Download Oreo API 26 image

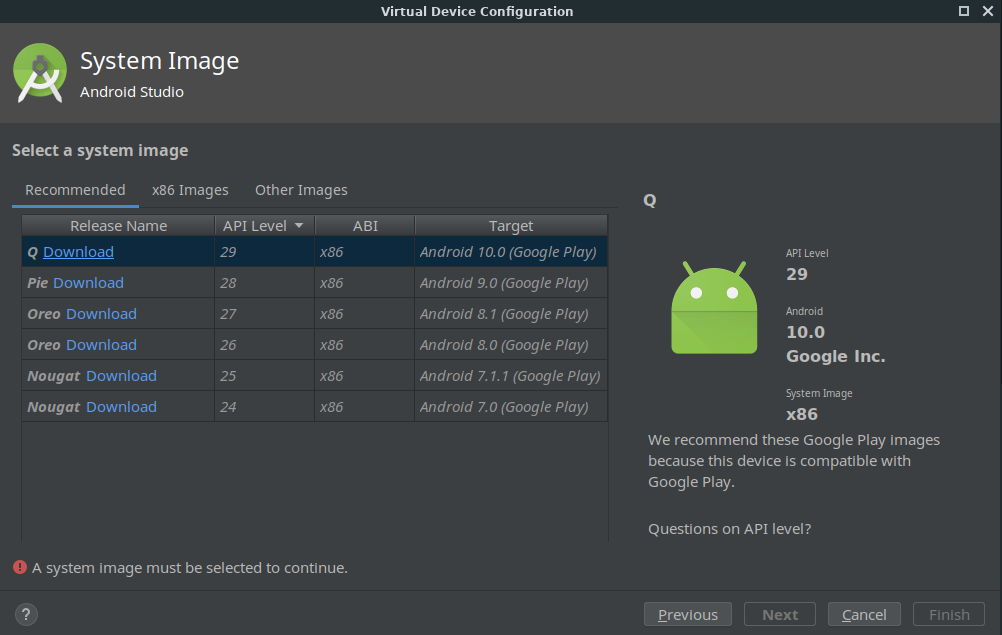[101, 345]
